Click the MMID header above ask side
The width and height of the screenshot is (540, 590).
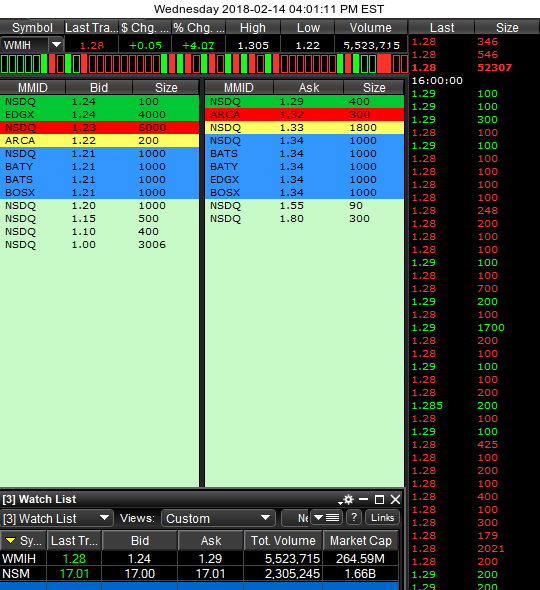(x=239, y=87)
